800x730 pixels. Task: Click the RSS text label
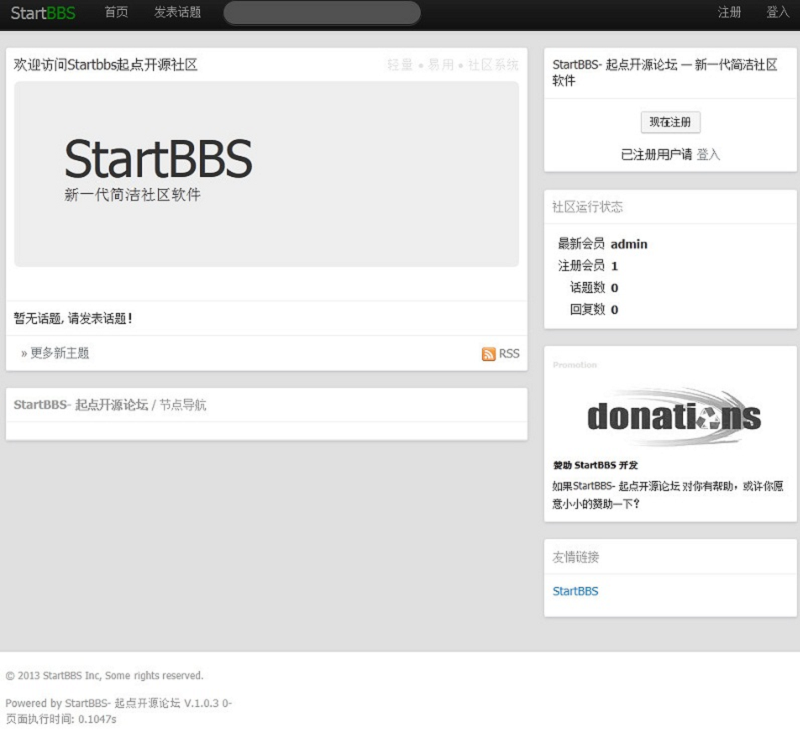(509, 354)
